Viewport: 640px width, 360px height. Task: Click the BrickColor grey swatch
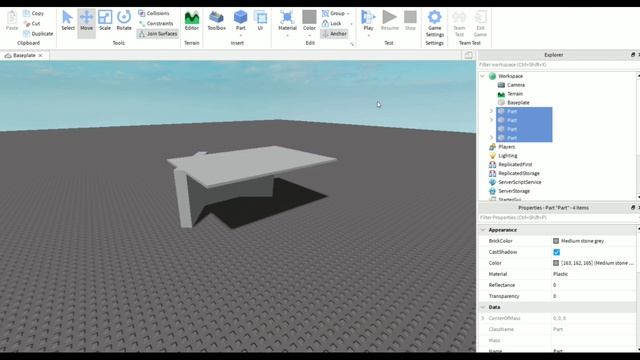pyautogui.click(x=556, y=241)
